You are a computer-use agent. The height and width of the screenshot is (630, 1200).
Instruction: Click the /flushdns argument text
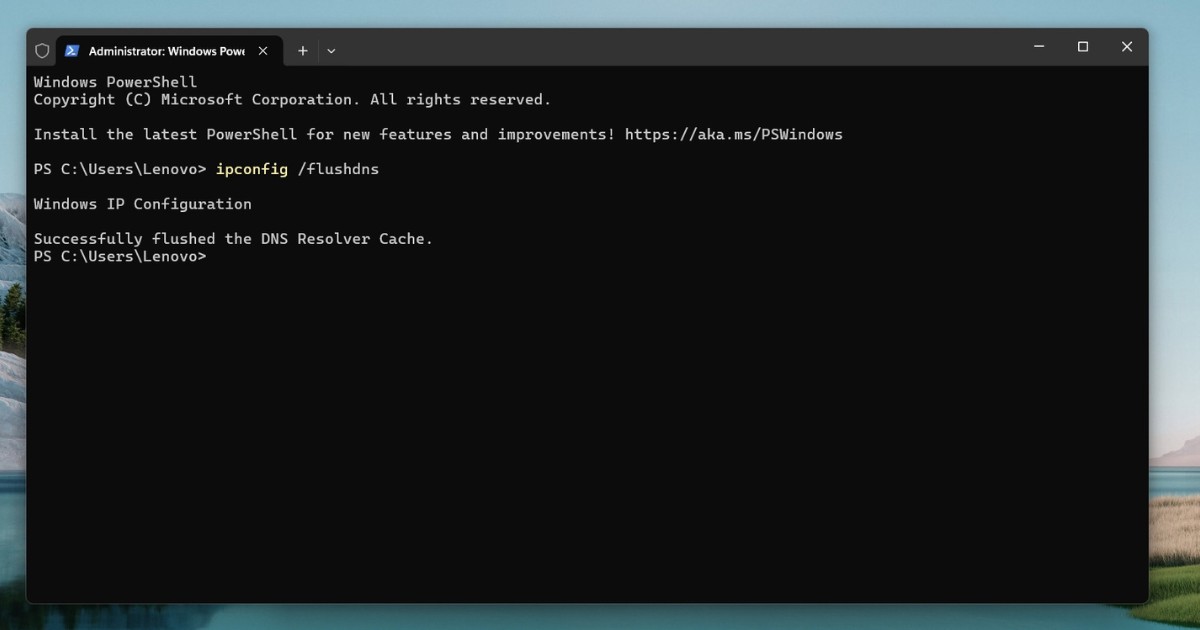pyautogui.click(x=340, y=169)
